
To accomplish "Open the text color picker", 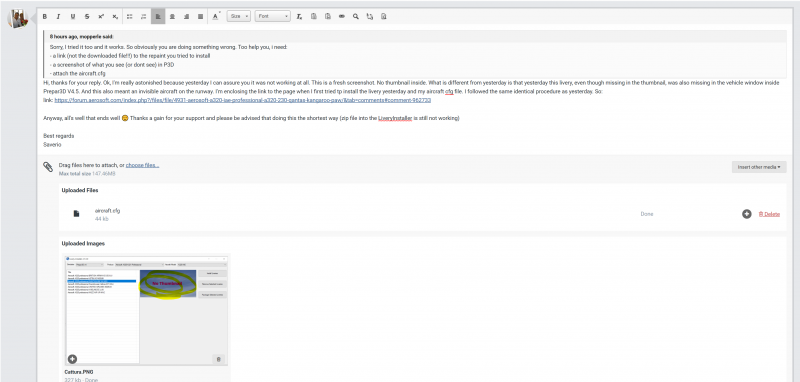I will pos(216,17).
